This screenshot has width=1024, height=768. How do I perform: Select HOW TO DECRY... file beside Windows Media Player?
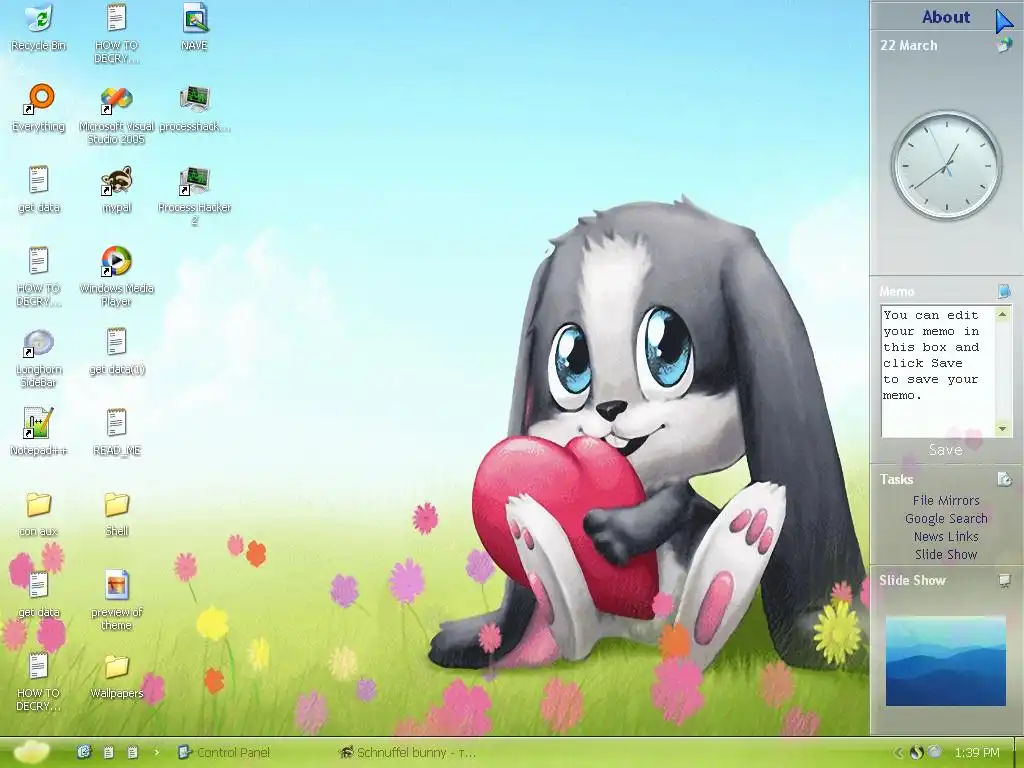tap(39, 277)
